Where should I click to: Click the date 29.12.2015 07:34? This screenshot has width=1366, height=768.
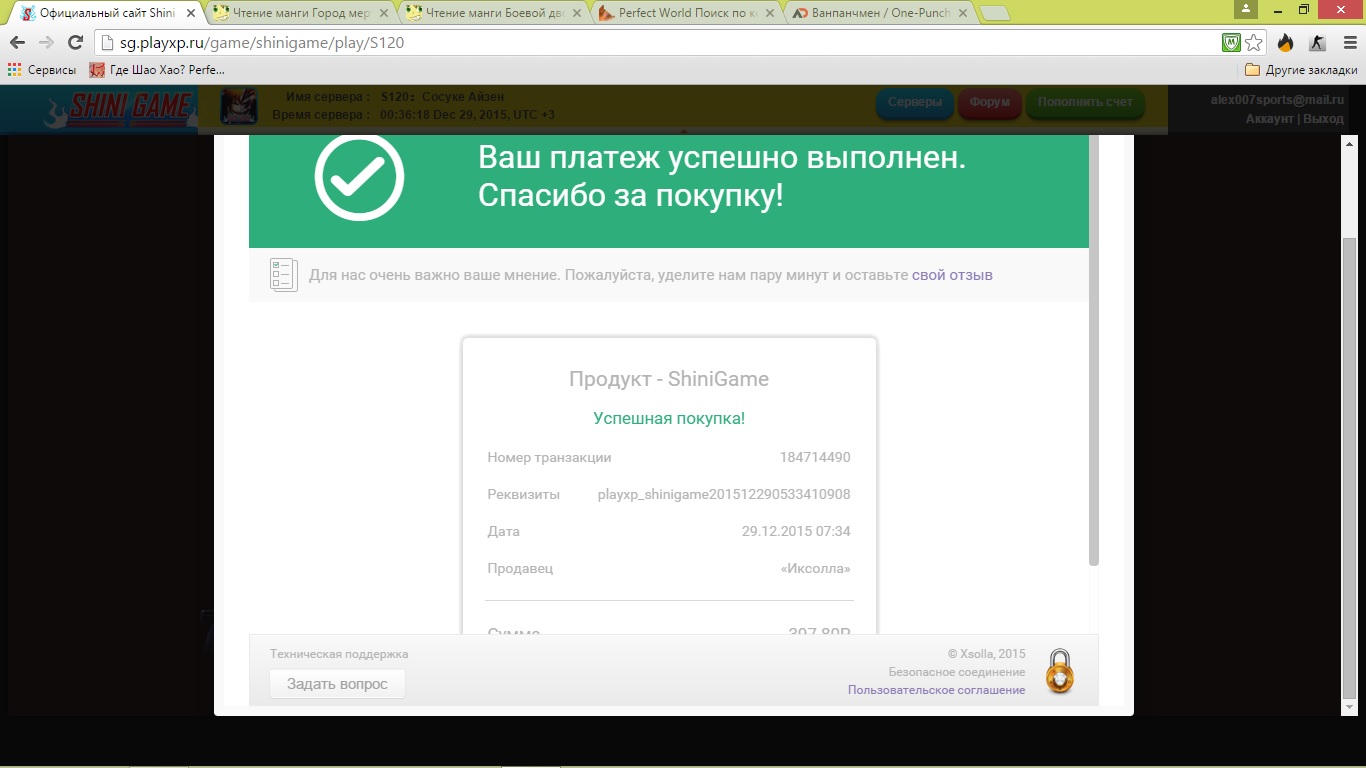[x=796, y=532]
